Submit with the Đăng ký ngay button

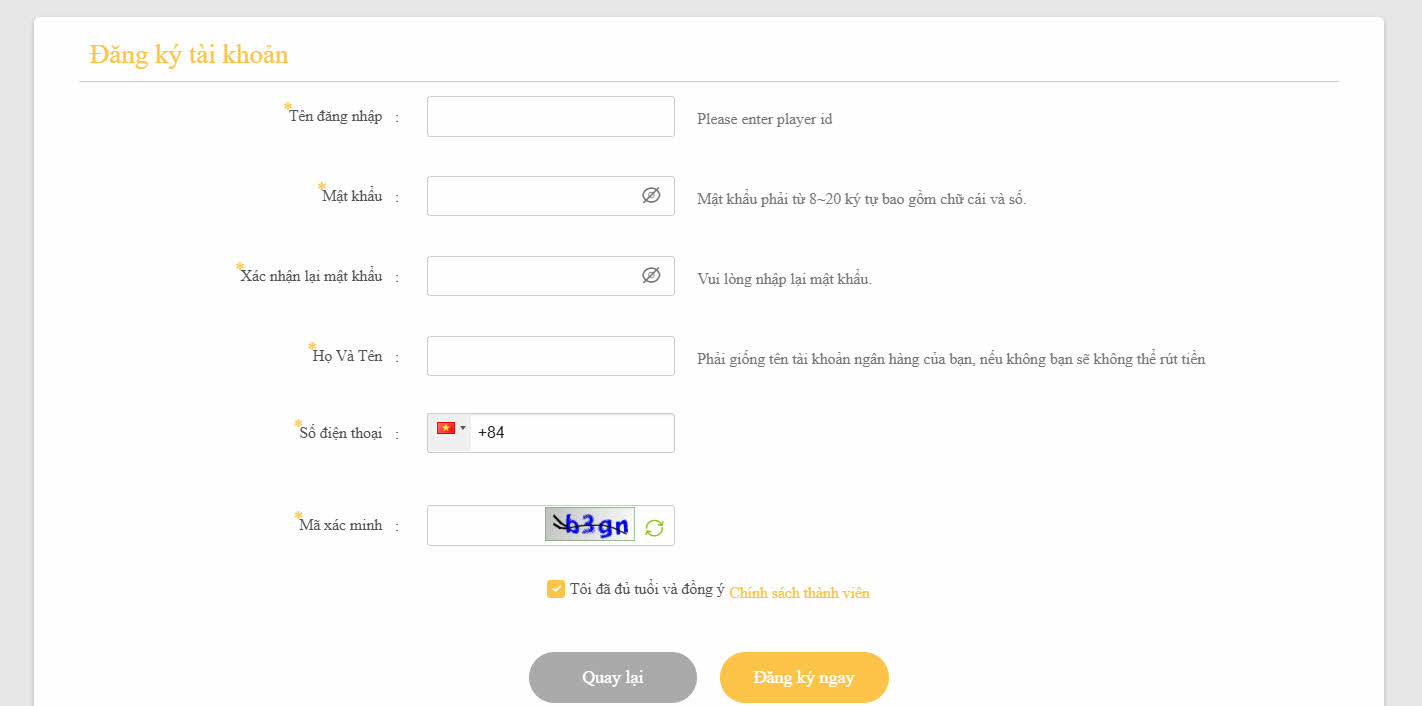804,677
